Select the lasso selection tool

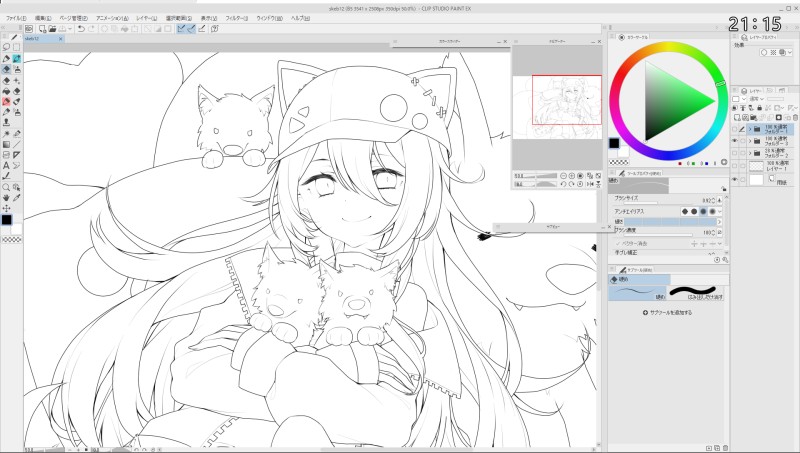pos(6,47)
